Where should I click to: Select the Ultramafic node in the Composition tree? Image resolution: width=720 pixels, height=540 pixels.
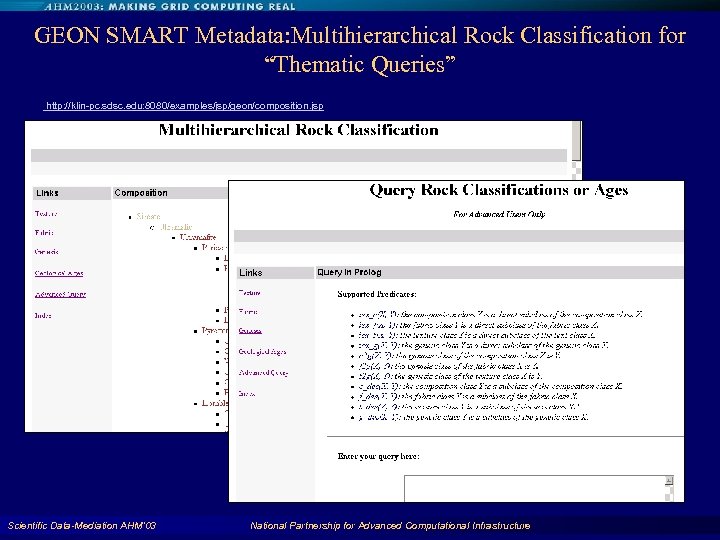click(x=176, y=227)
